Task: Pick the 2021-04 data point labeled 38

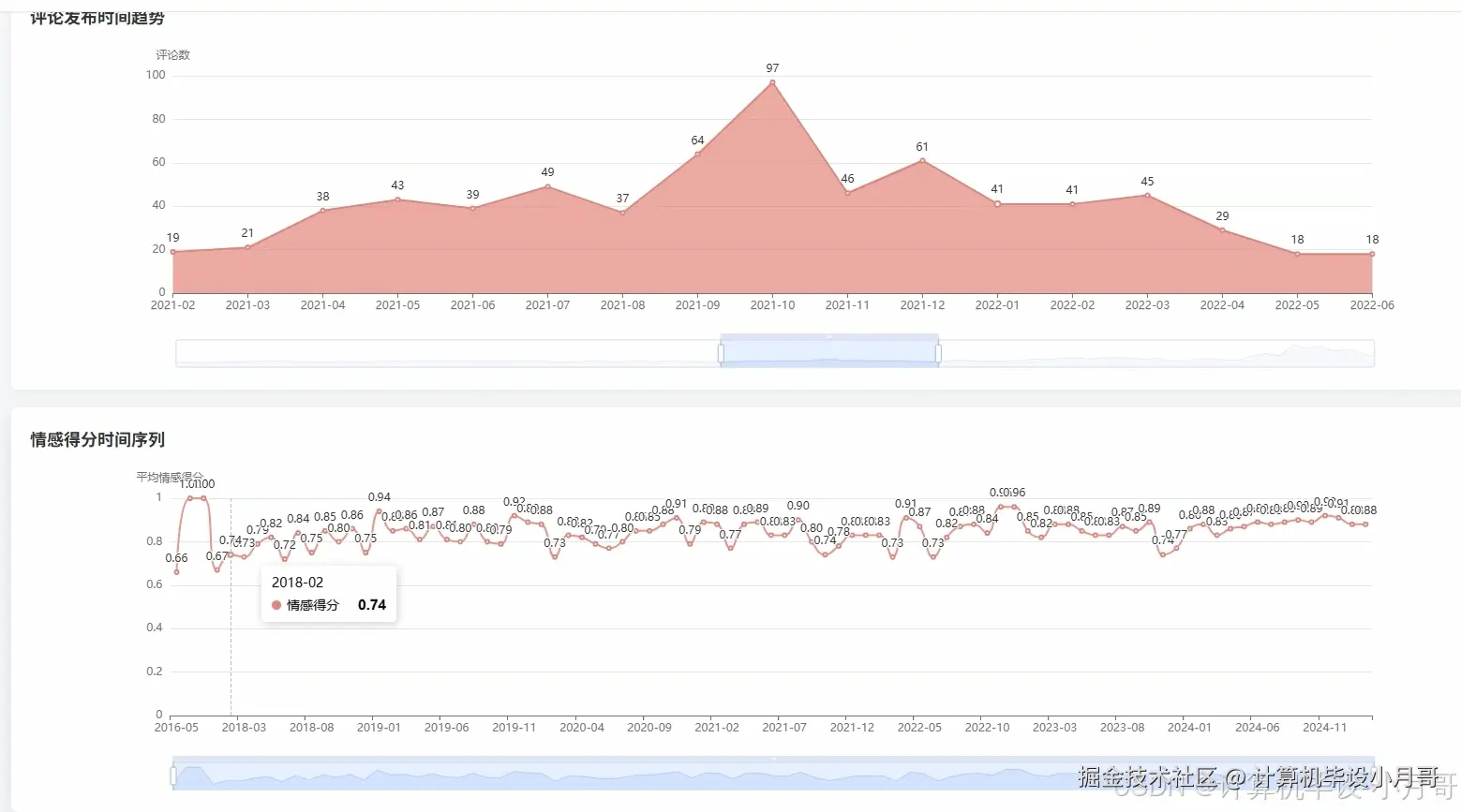Action: [322, 211]
